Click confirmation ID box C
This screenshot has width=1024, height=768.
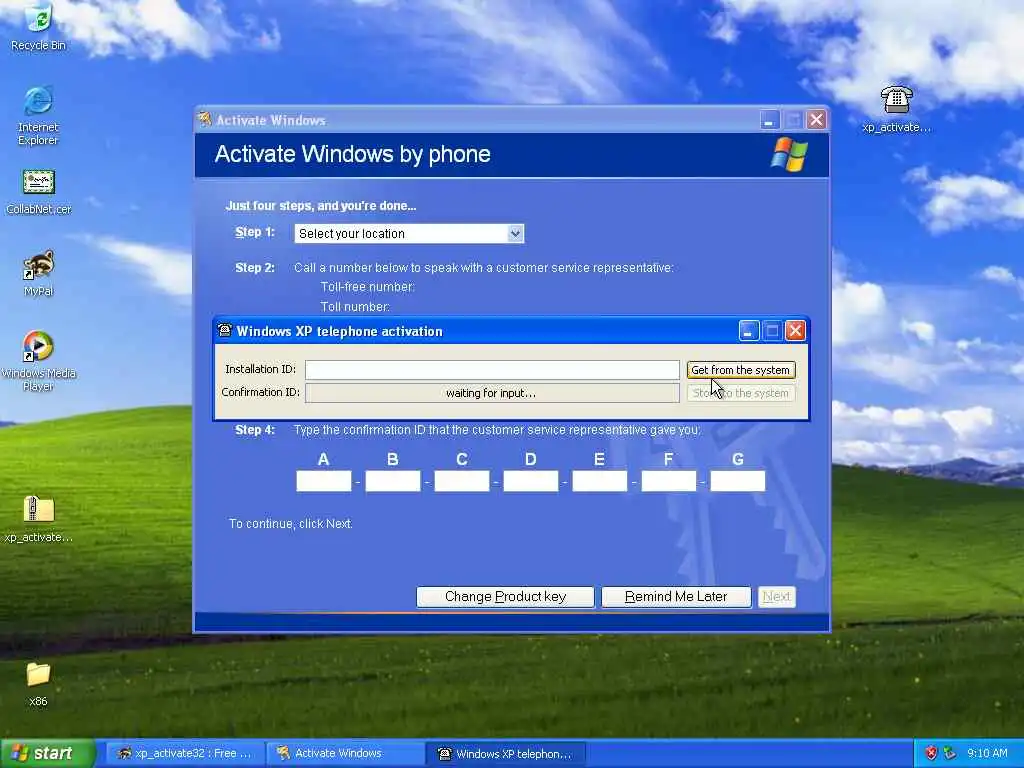click(x=462, y=481)
